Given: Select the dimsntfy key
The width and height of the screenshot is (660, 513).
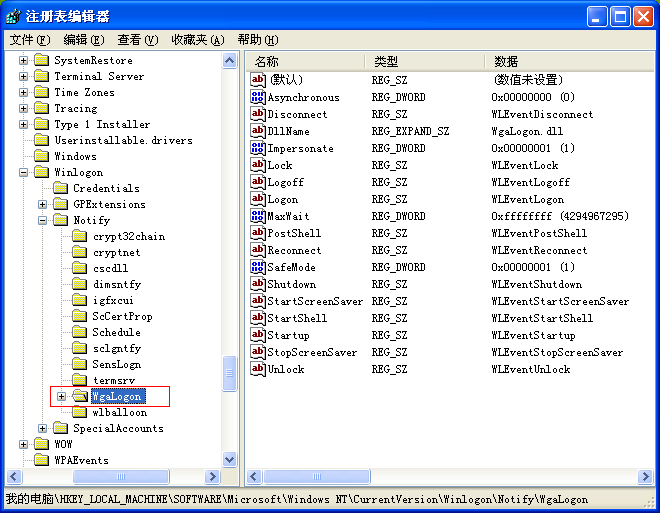Looking at the screenshot, I should (x=117, y=284).
